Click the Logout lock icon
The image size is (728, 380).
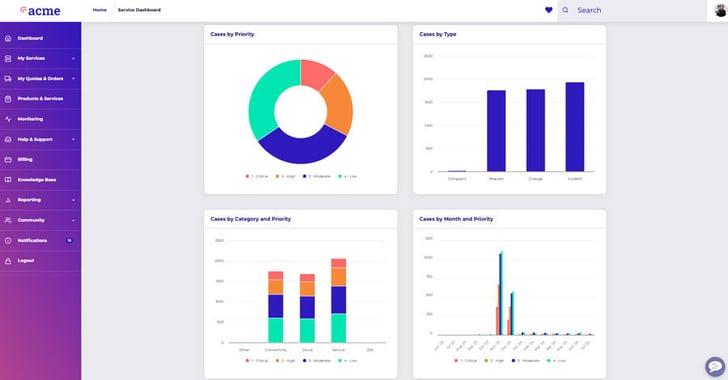point(8,261)
